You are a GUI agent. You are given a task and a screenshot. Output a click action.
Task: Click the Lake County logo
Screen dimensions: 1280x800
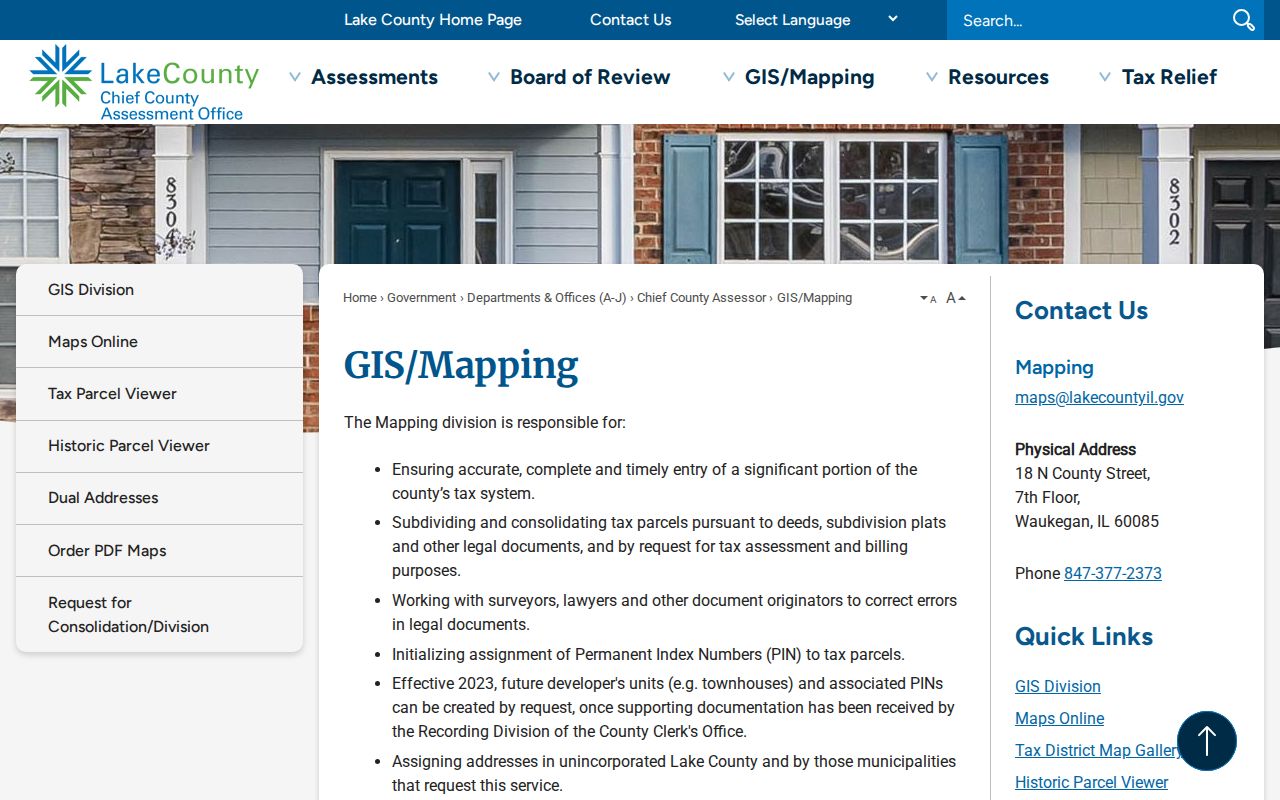pyautogui.click(x=144, y=82)
